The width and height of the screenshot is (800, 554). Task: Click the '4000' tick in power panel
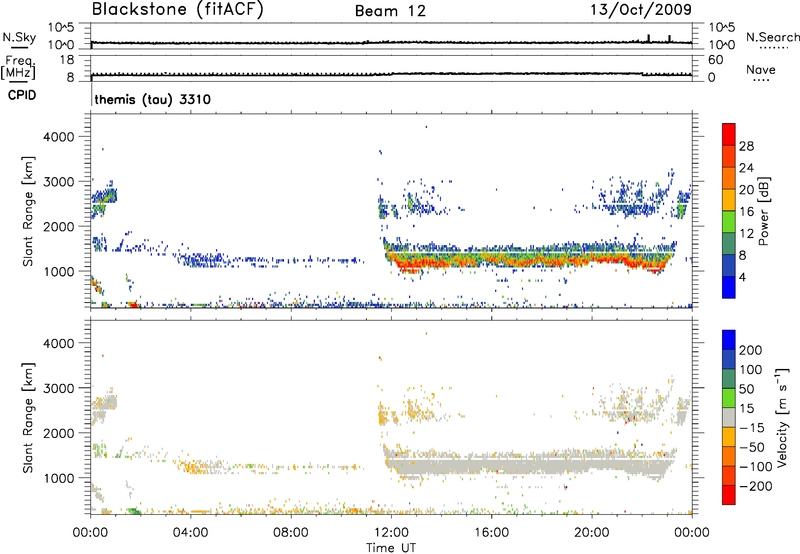(59, 137)
